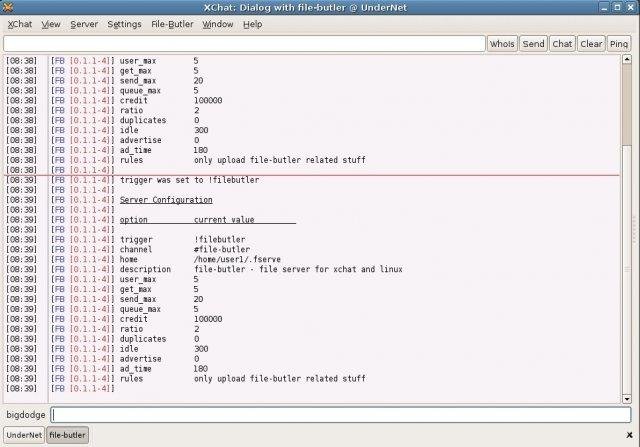The height and width of the screenshot is (447, 640).
Task: Open the View menu
Action: [51, 24]
